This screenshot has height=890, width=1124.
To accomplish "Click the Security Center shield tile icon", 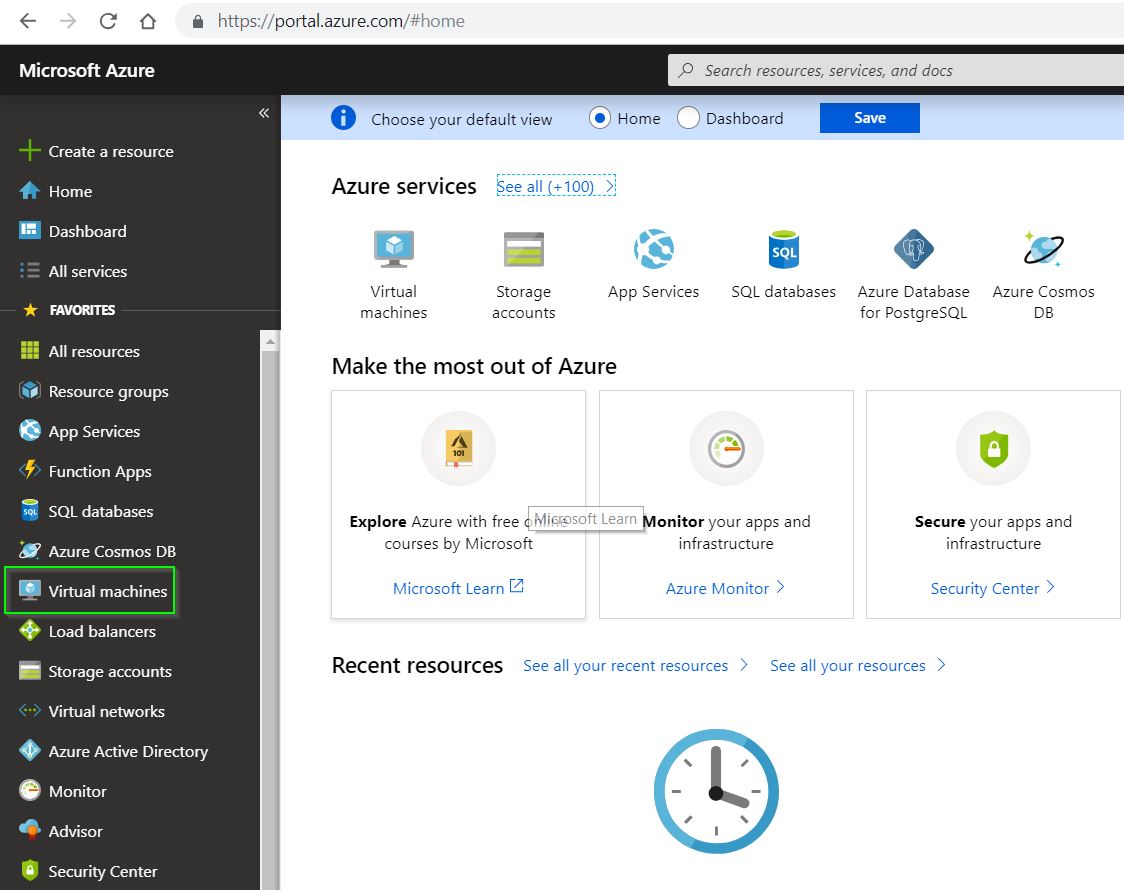I will [993, 449].
